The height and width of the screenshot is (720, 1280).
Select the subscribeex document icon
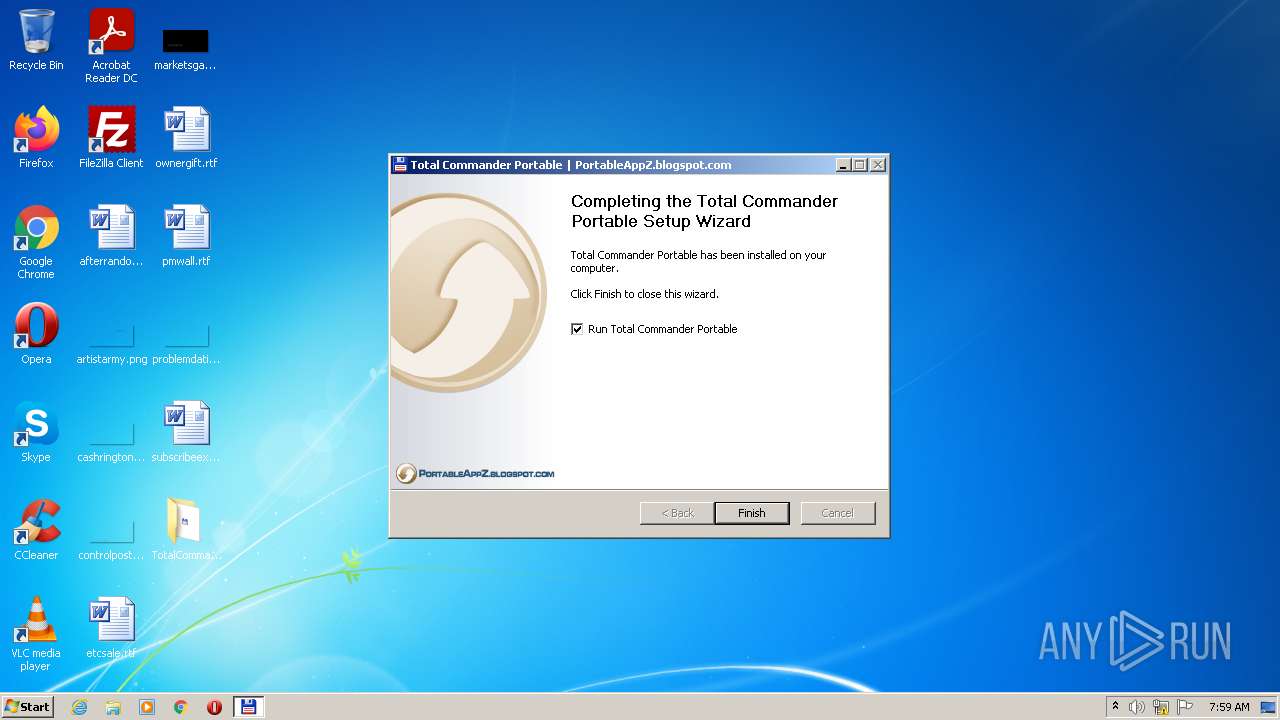tap(186, 432)
